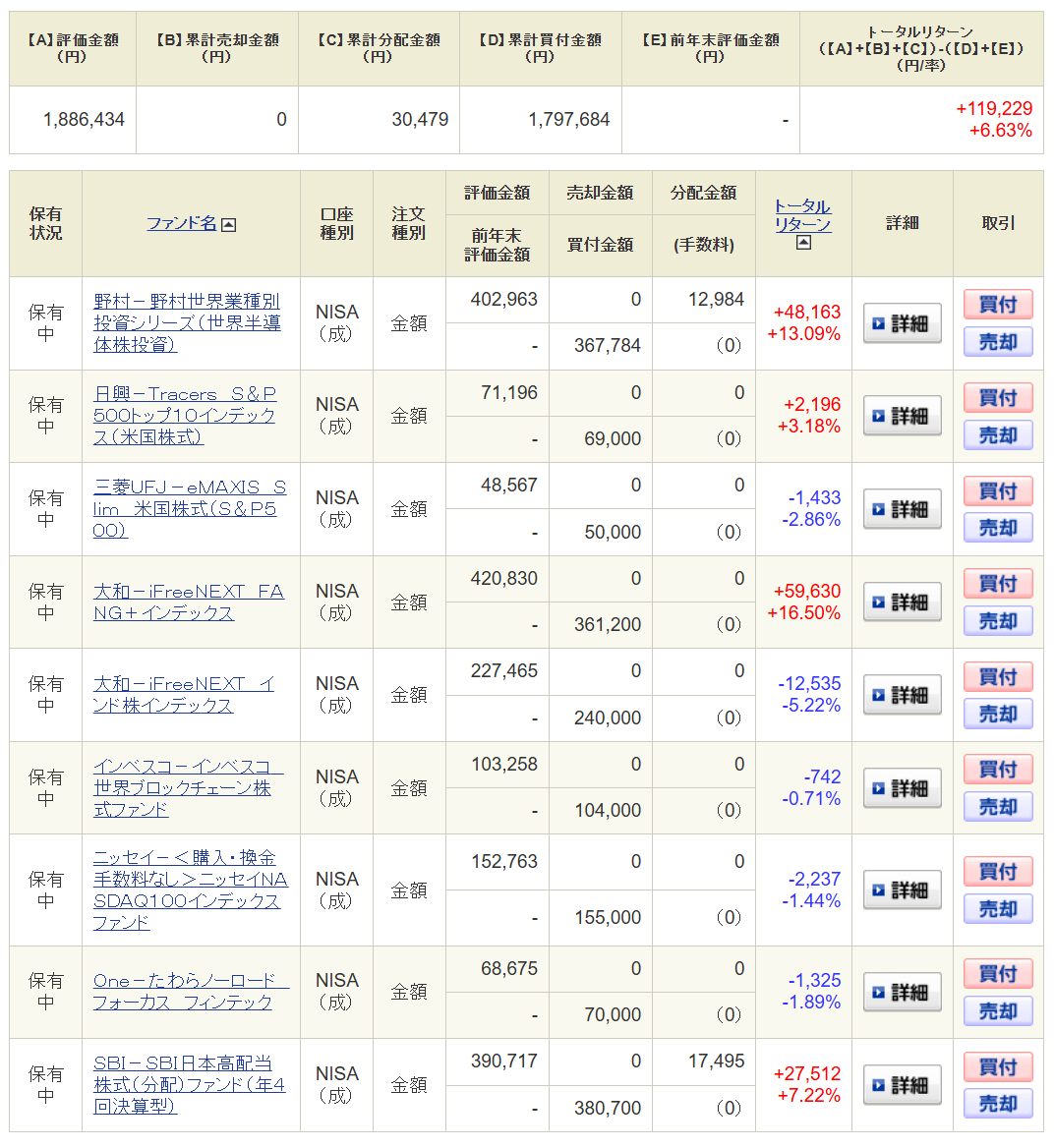
Task: Open 大和 iFreeNEXT インド株インデックス link
Action: click(x=184, y=694)
